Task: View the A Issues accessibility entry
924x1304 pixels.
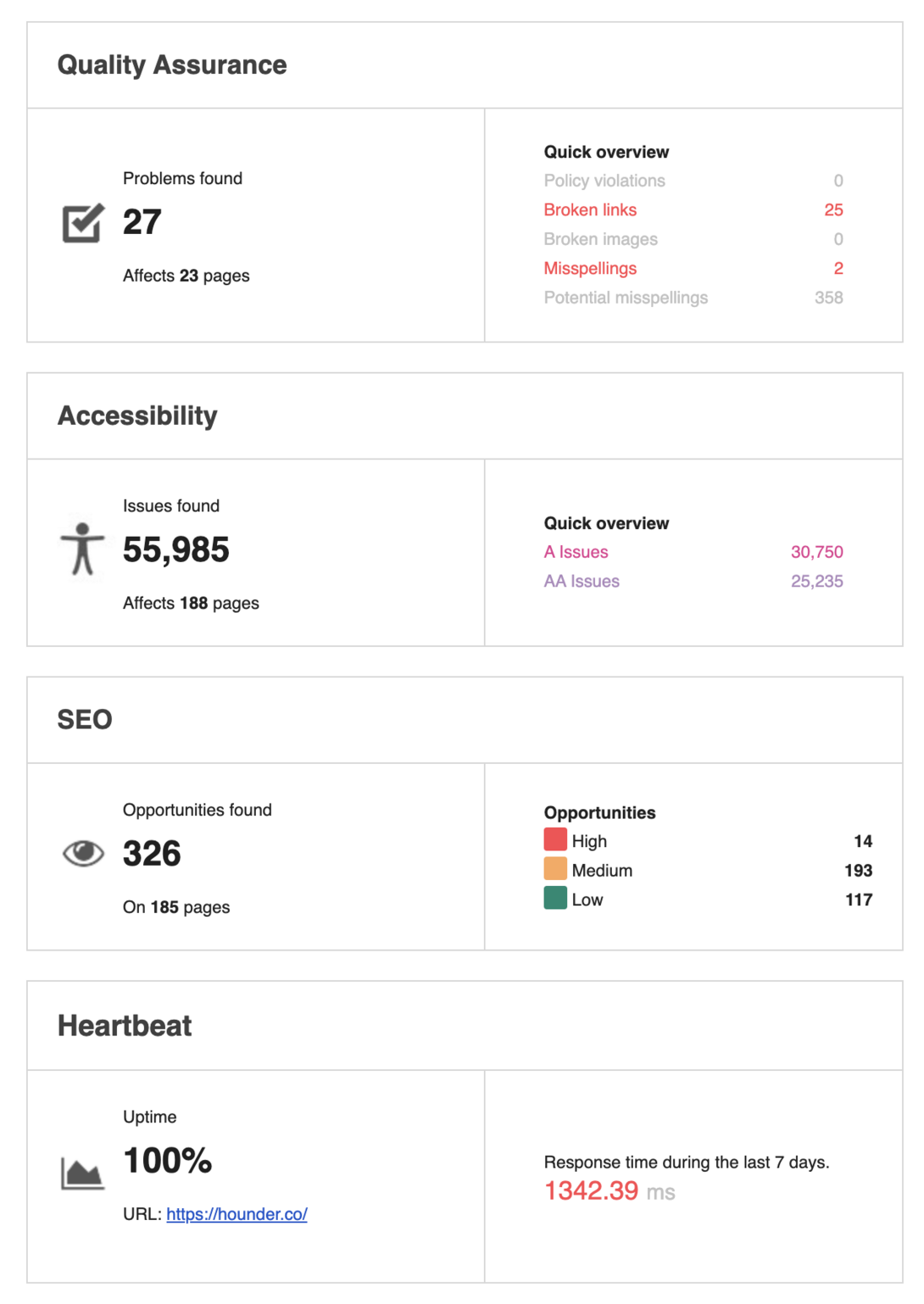Action: (x=576, y=552)
